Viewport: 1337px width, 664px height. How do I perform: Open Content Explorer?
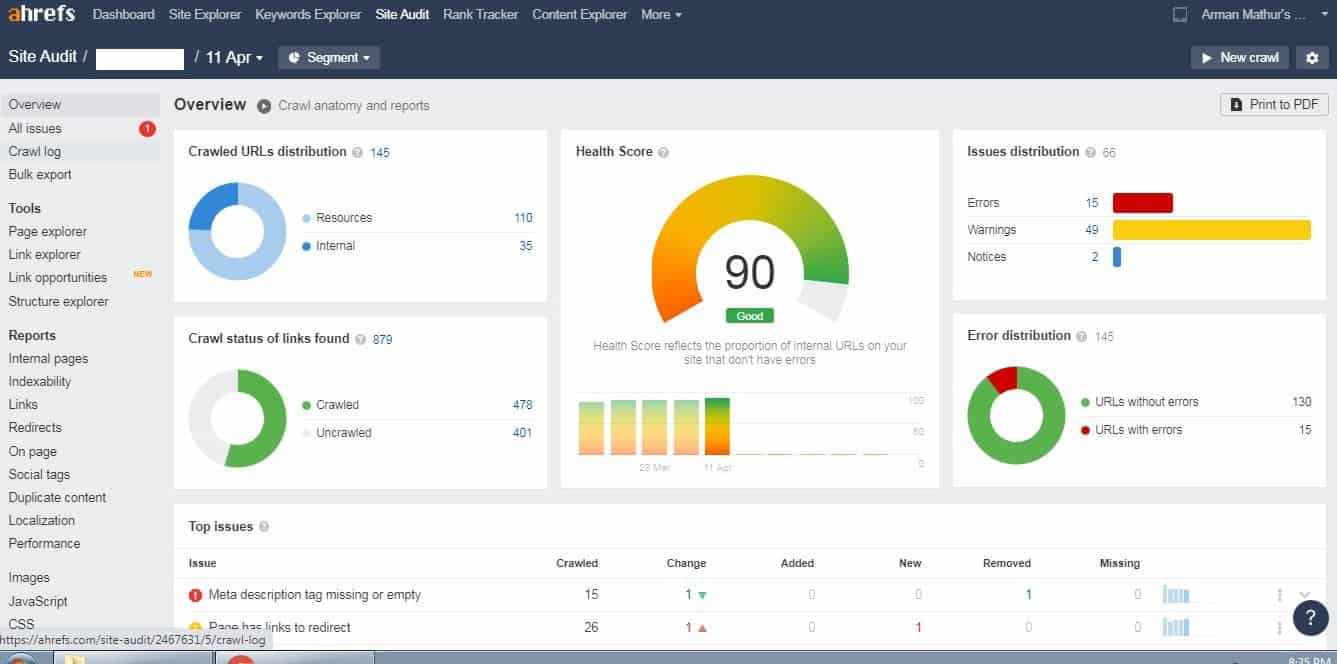580,15
